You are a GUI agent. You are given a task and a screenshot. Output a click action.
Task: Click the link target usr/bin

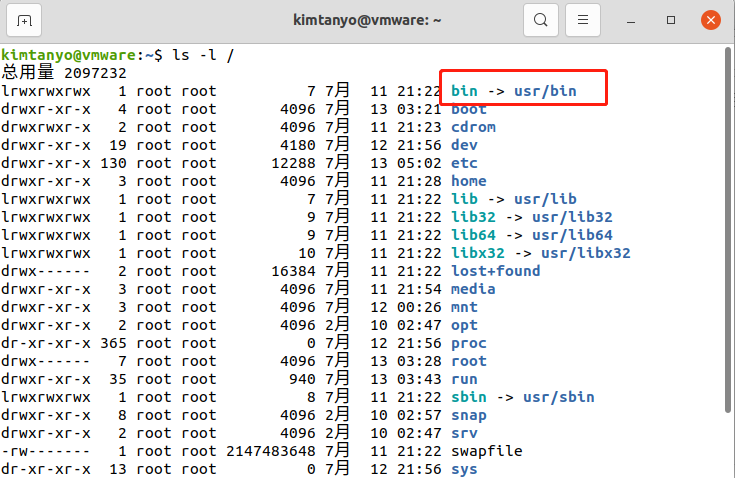coord(545,91)
